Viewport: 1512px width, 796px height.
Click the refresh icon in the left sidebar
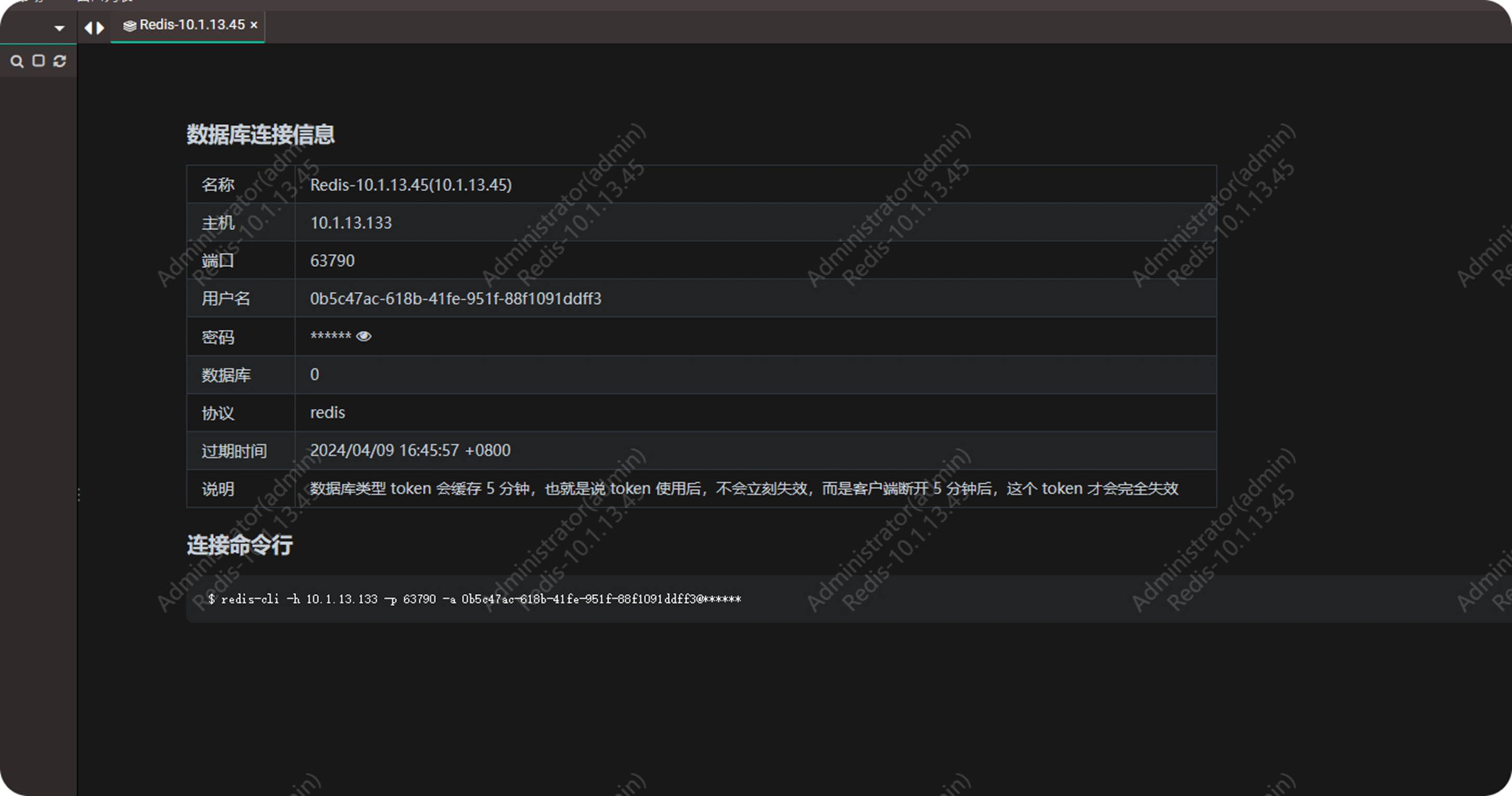pos(59,61)
